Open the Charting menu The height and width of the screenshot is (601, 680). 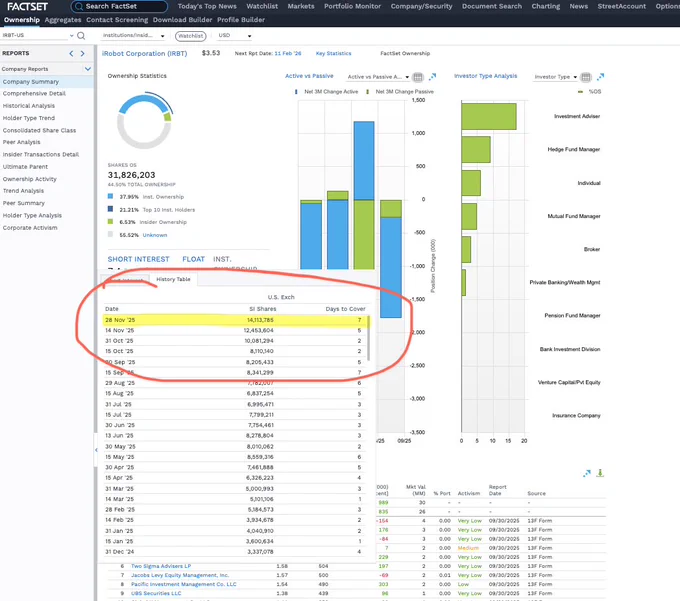coord(546,6)
